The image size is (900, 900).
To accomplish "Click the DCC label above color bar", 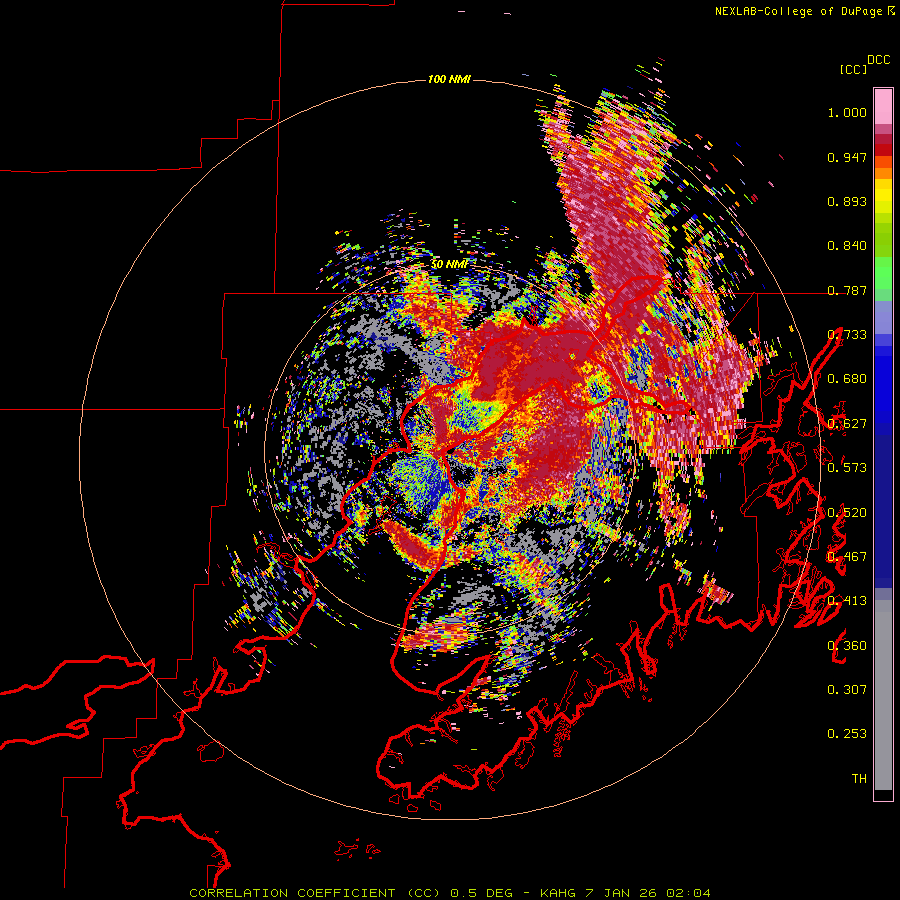I will click(879, 60).
